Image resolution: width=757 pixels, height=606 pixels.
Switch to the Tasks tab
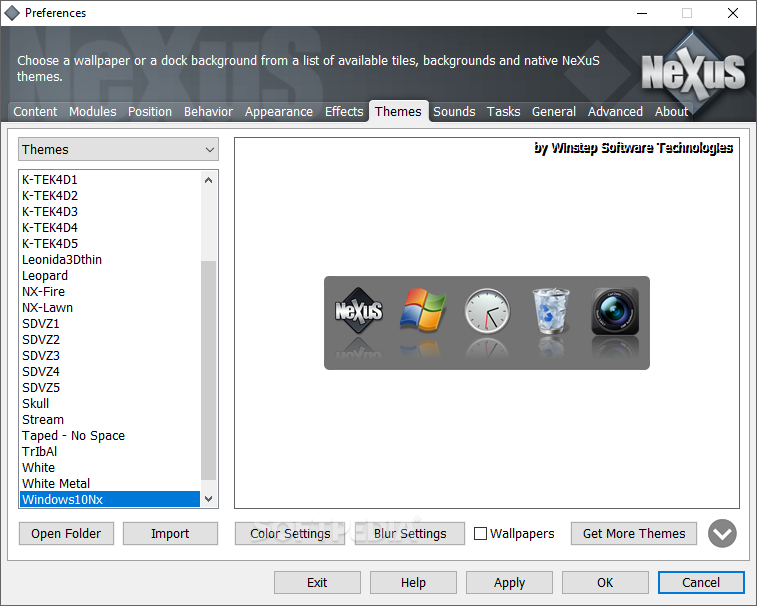tap(504, 112)
